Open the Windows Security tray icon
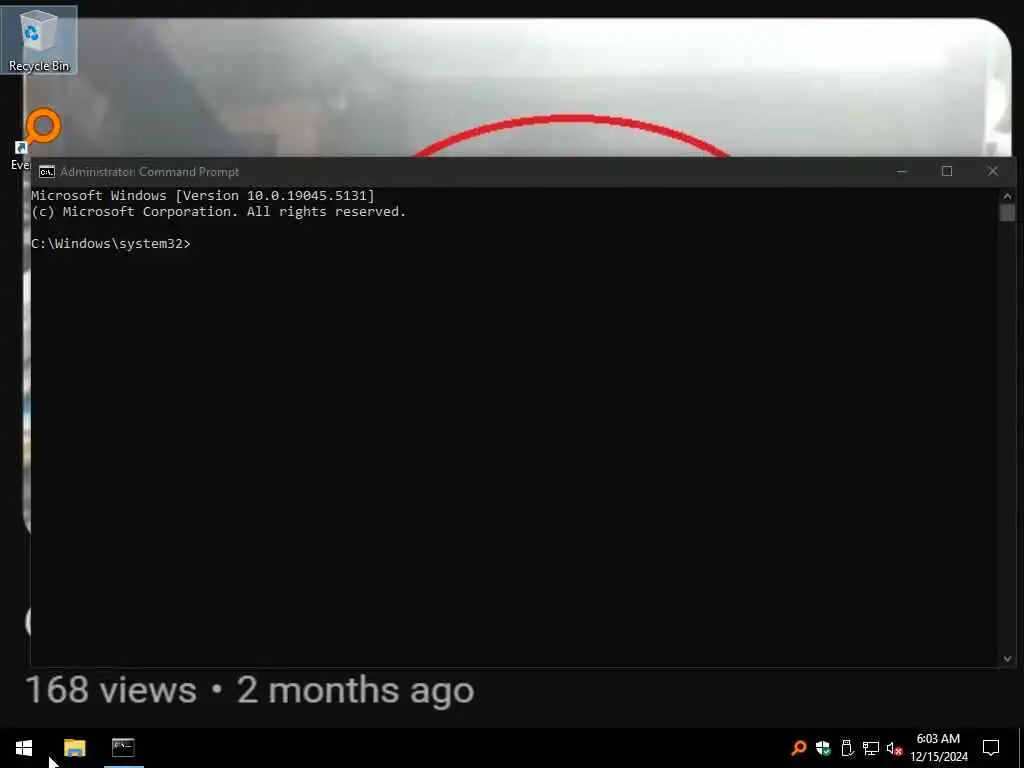Screen dimensions: 1024x768 pyautogui.click(x=823, y=748)
